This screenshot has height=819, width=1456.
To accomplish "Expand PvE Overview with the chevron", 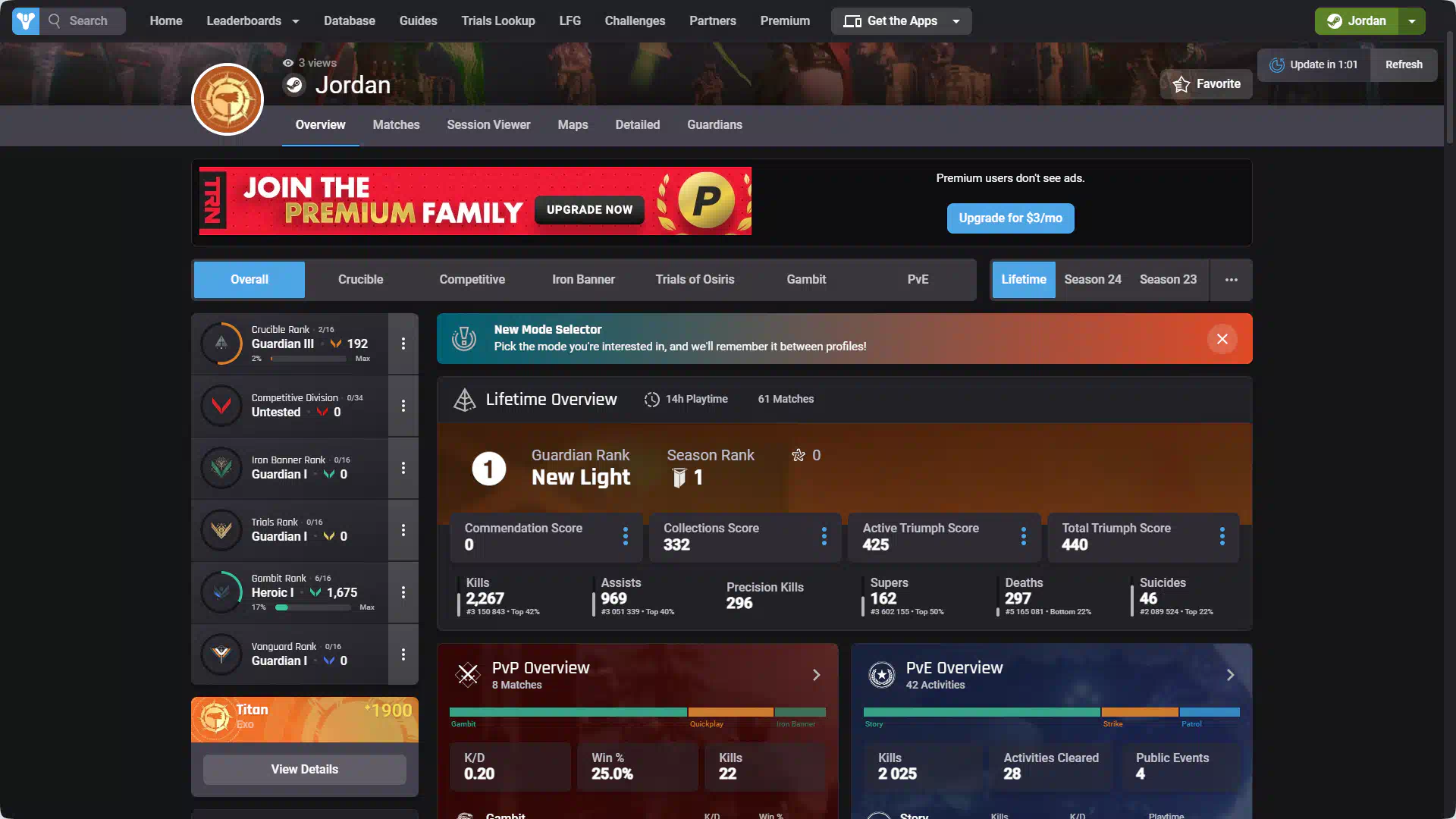I will tap(1231, 675).
